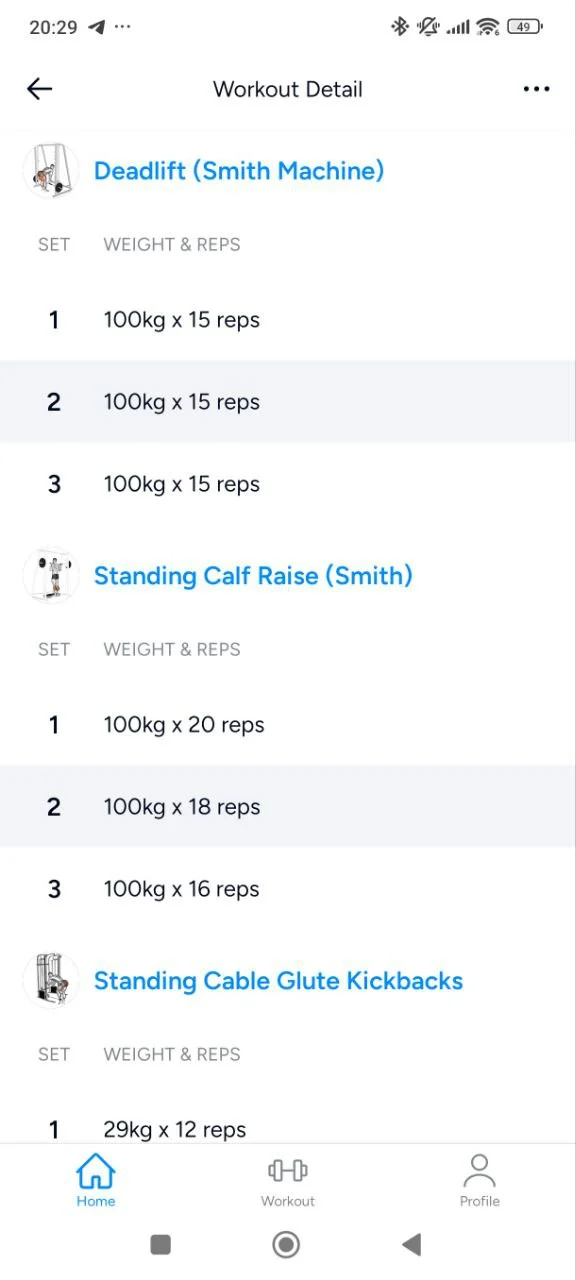Switch to the Workout tab
This screenshot has height=1280, width=576.
click(288, 1180)
